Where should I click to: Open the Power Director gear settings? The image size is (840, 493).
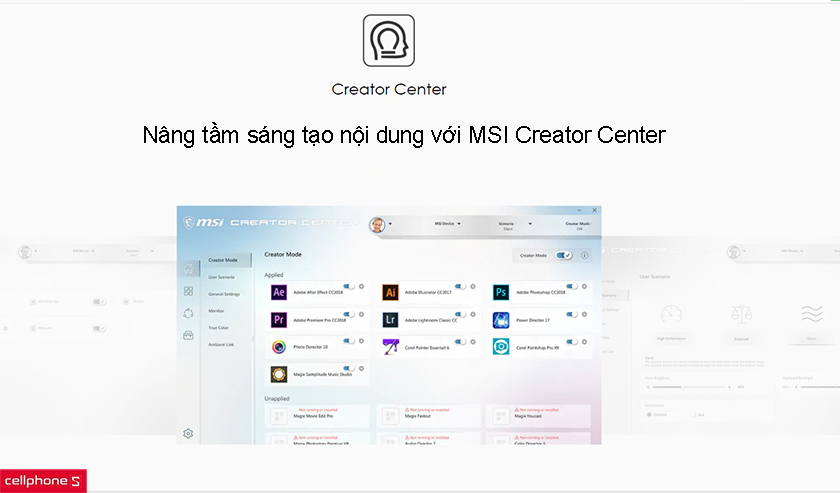click(584, 314)
